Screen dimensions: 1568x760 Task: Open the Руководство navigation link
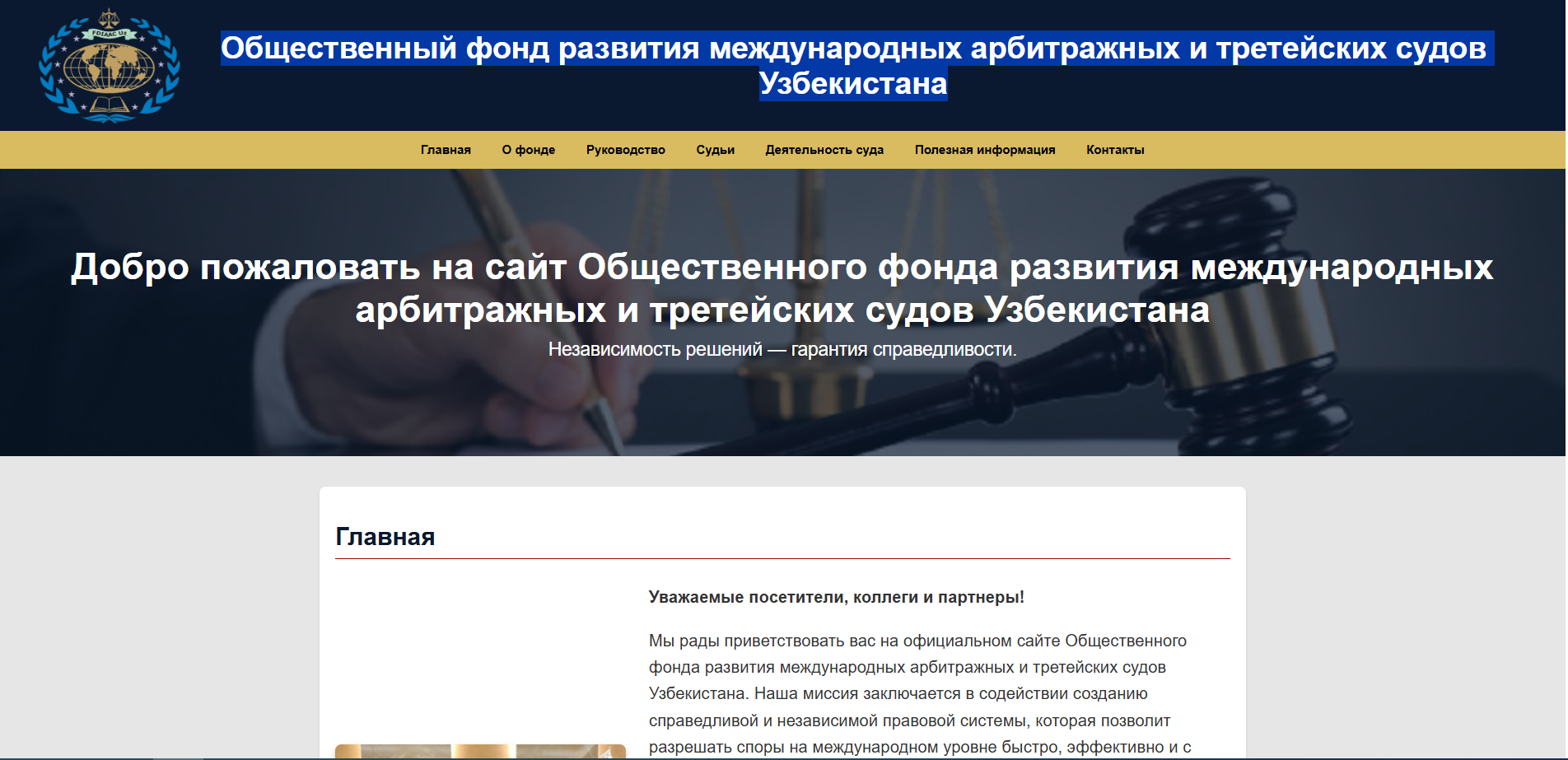click(625, 150)
